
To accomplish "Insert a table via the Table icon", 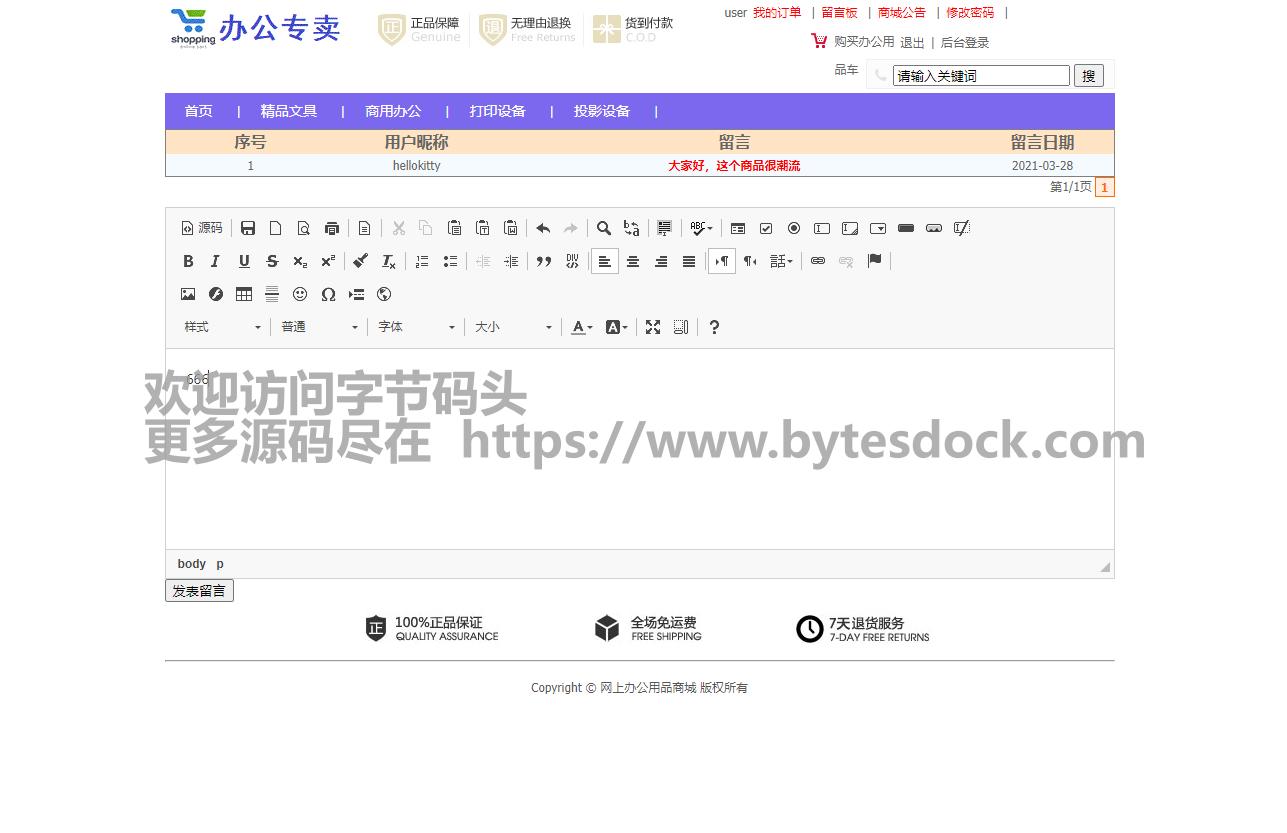I will [244, 294].
